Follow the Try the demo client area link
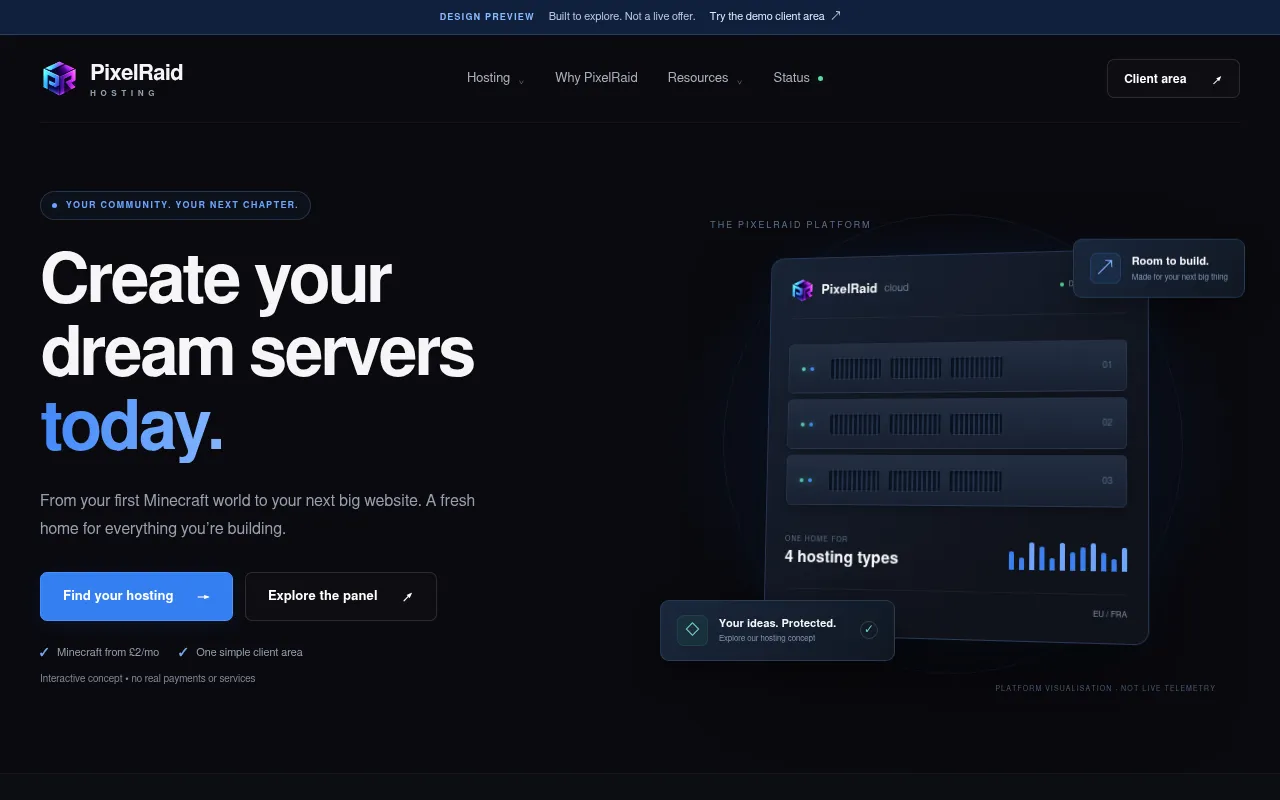1280x800 pixels. pyautogui.click(x=775, y=16)
